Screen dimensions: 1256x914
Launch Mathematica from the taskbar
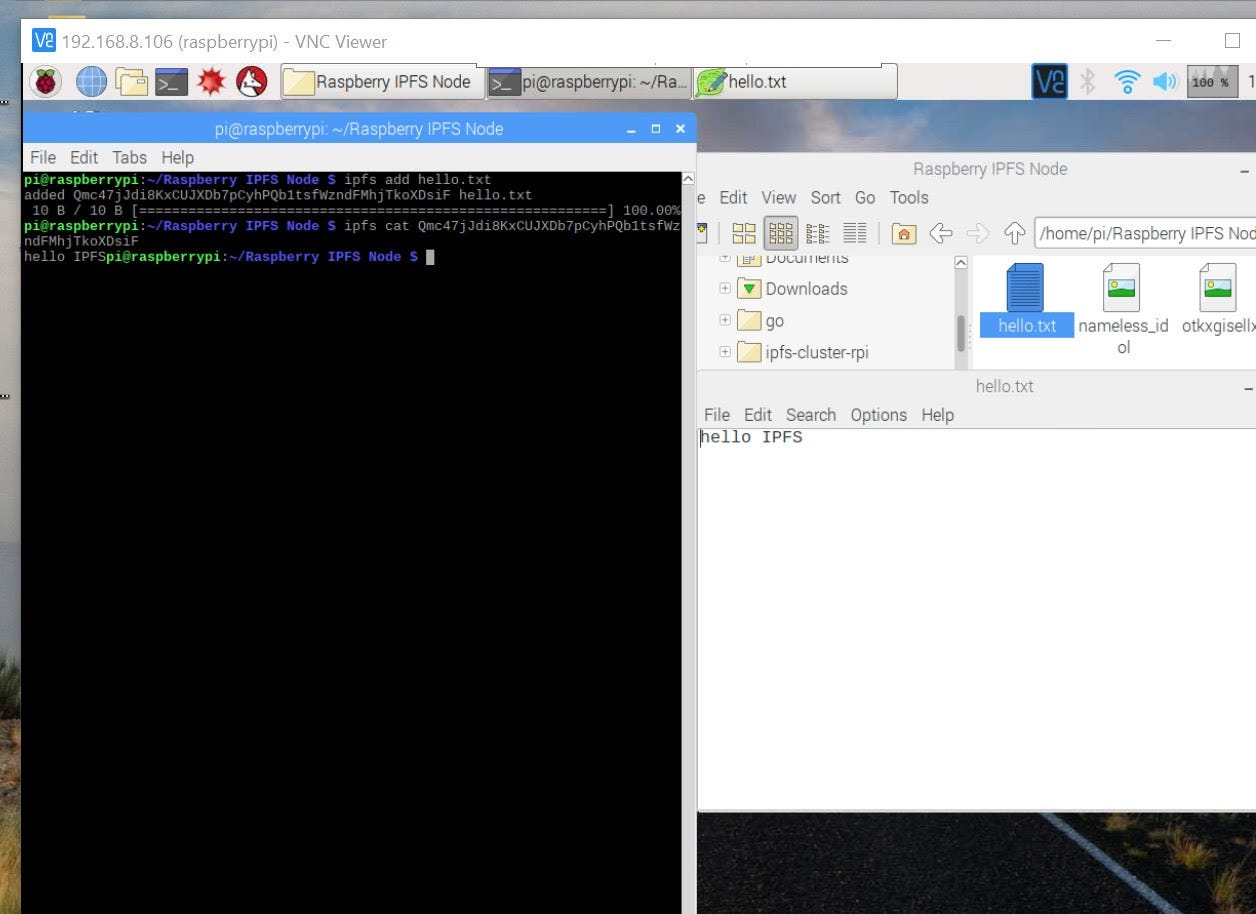pos(211,81)
